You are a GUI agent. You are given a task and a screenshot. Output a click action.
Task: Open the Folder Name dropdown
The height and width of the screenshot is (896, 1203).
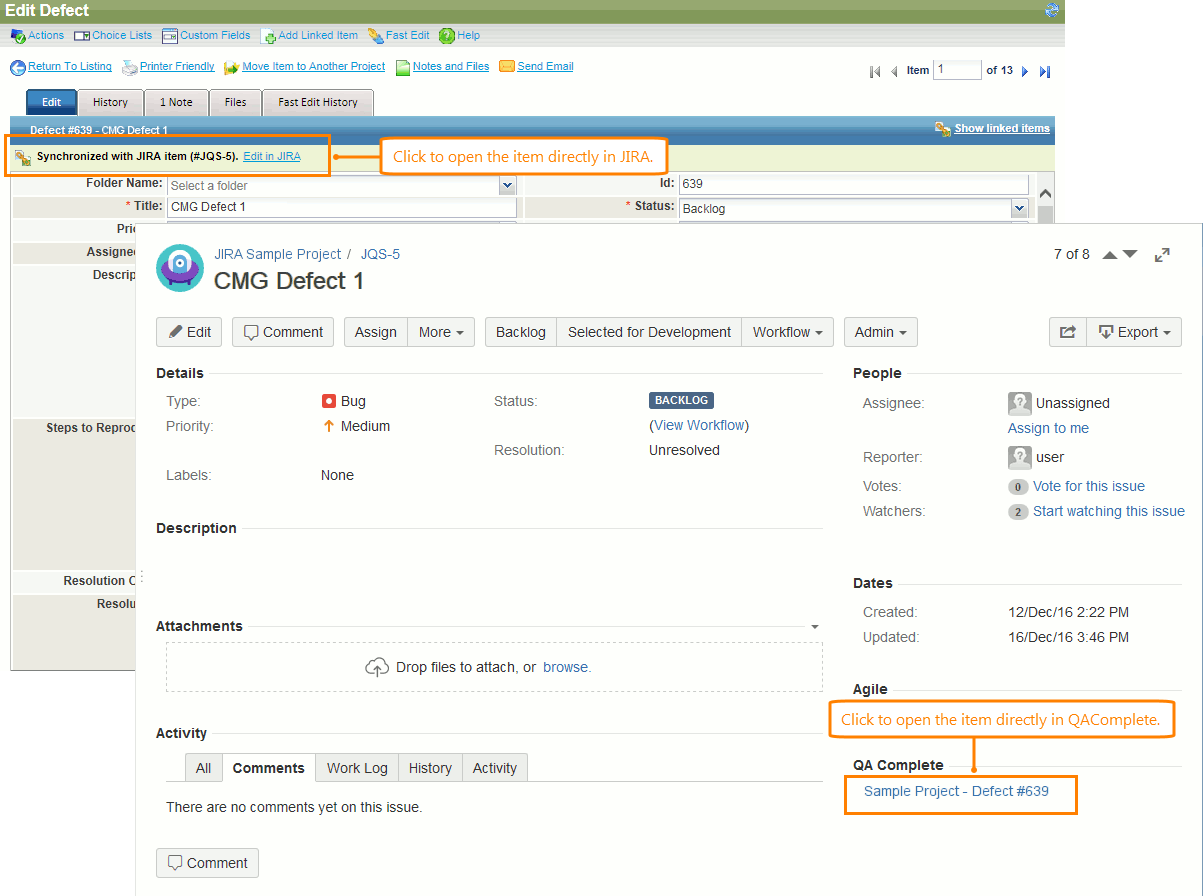coord(507,185)
